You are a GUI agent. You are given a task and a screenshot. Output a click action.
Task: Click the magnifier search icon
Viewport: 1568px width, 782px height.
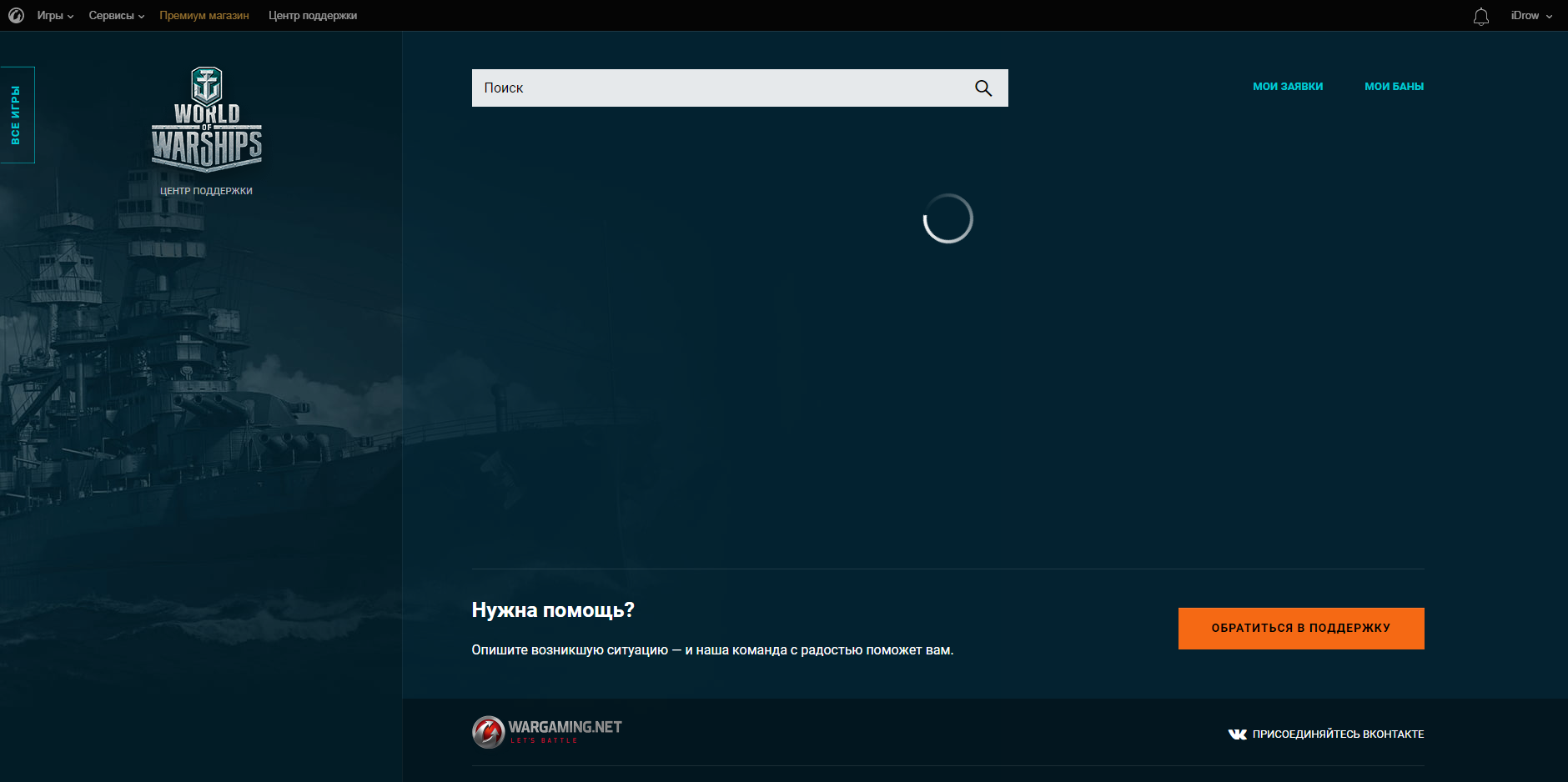983,88
